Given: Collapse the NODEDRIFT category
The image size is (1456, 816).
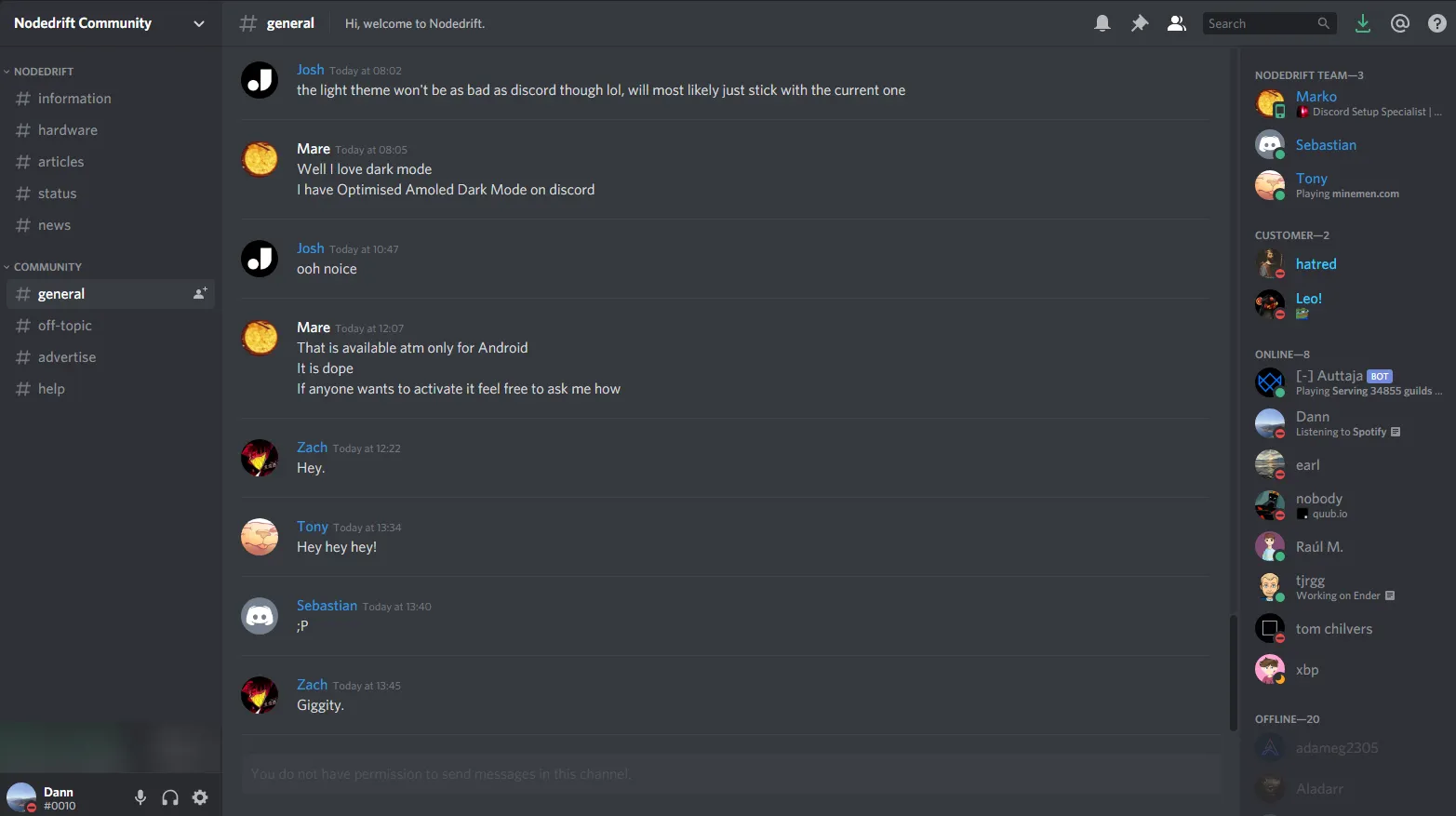Looking at the screenshot, I should (43, 72).
